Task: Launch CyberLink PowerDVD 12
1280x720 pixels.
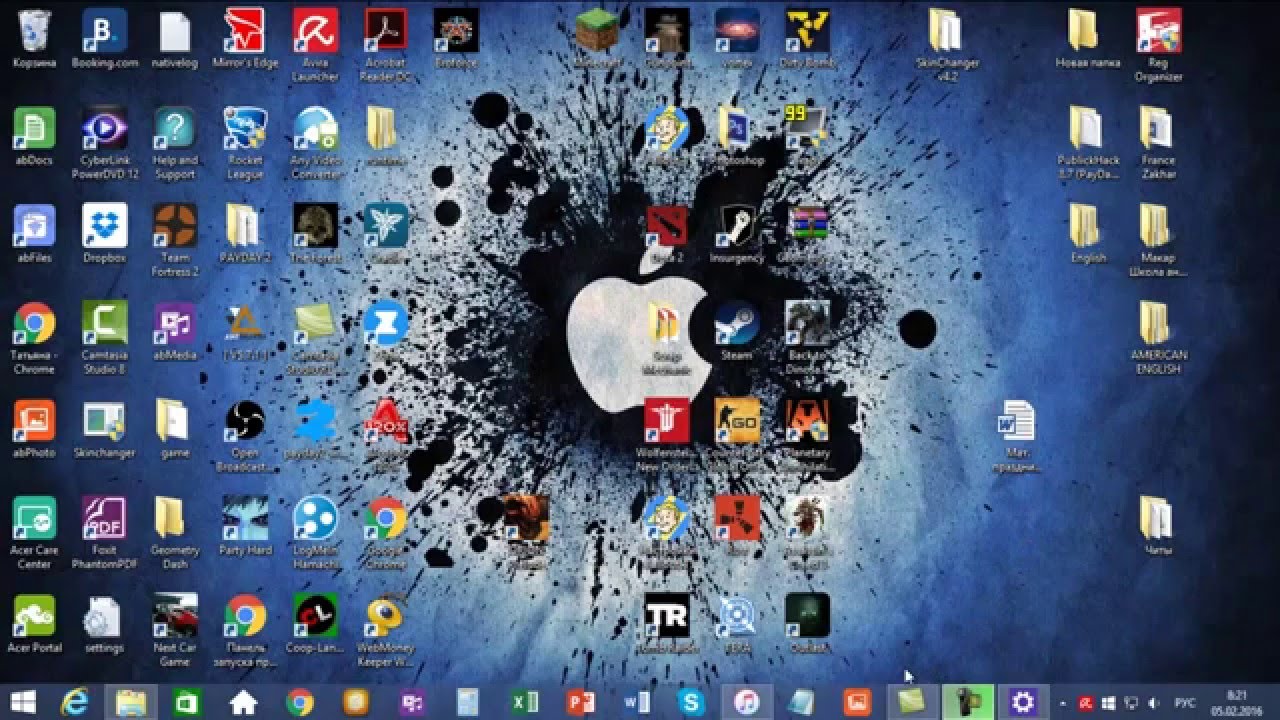Action: point(104,128)
